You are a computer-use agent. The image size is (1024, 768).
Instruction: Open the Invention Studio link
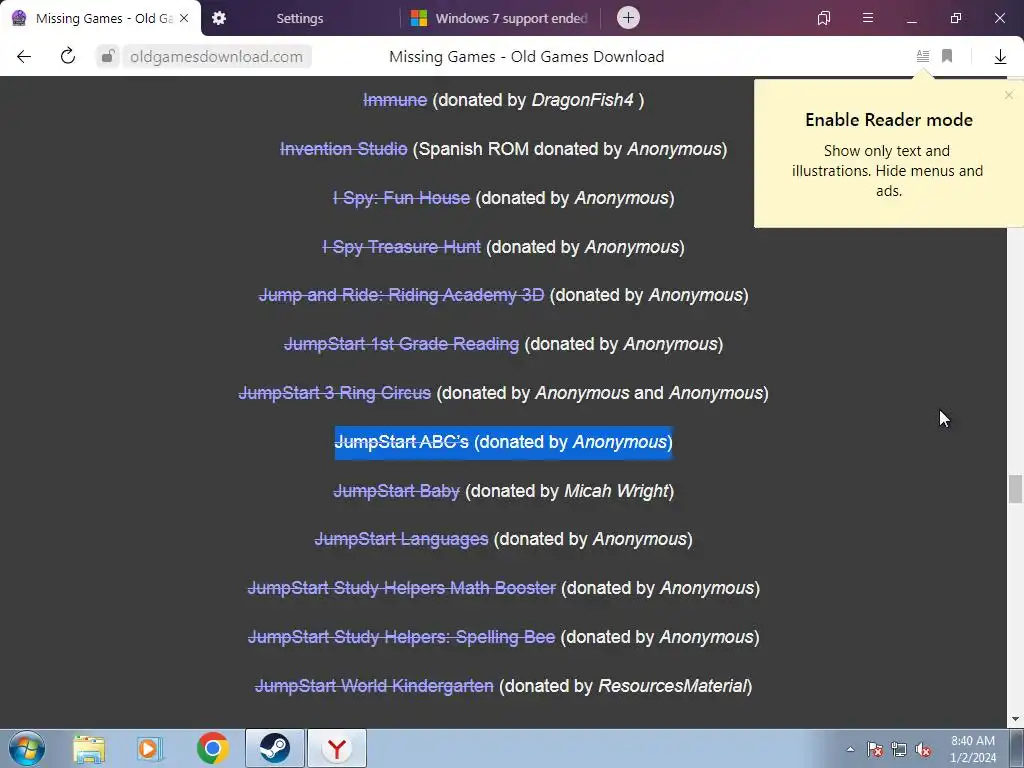pos(344,149)
